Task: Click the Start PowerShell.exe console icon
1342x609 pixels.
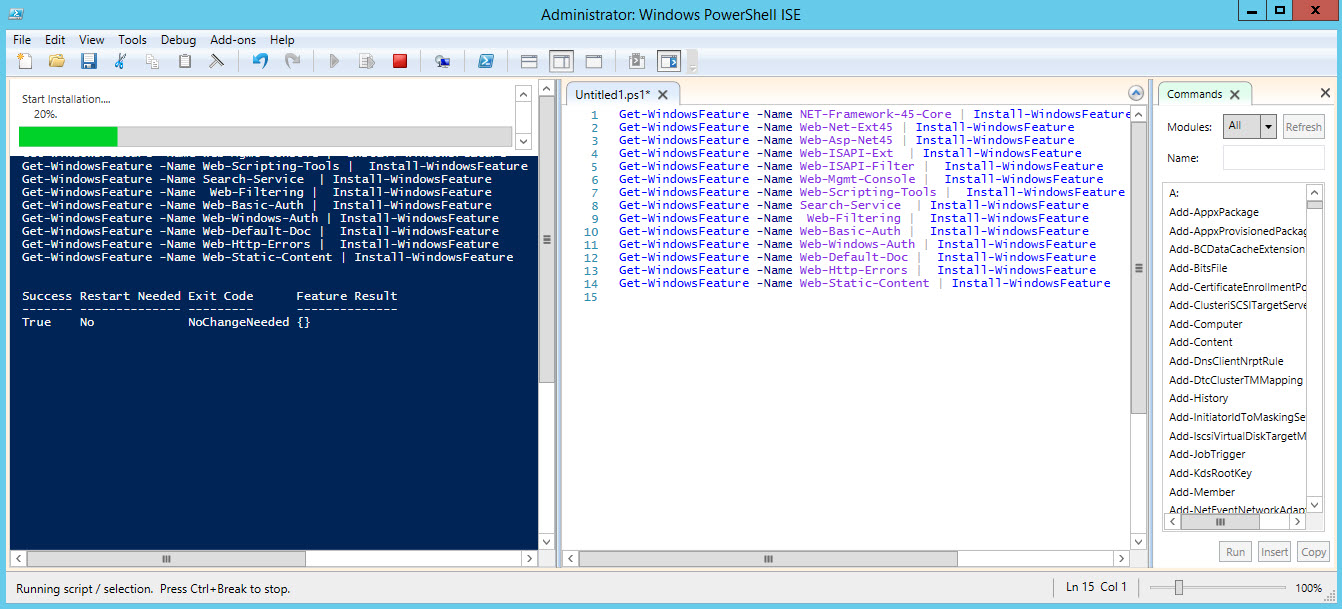Action: tap(486, 61)
